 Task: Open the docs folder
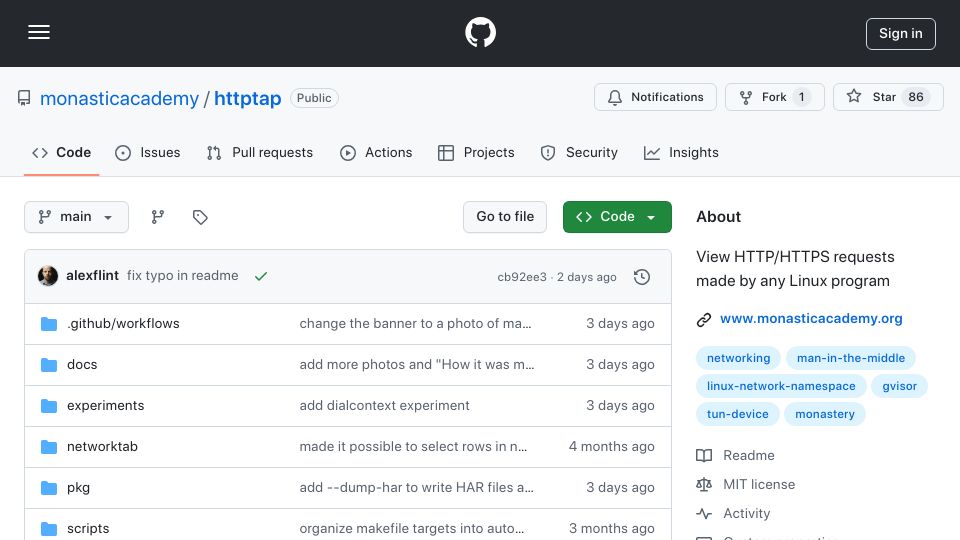[82, 364]
